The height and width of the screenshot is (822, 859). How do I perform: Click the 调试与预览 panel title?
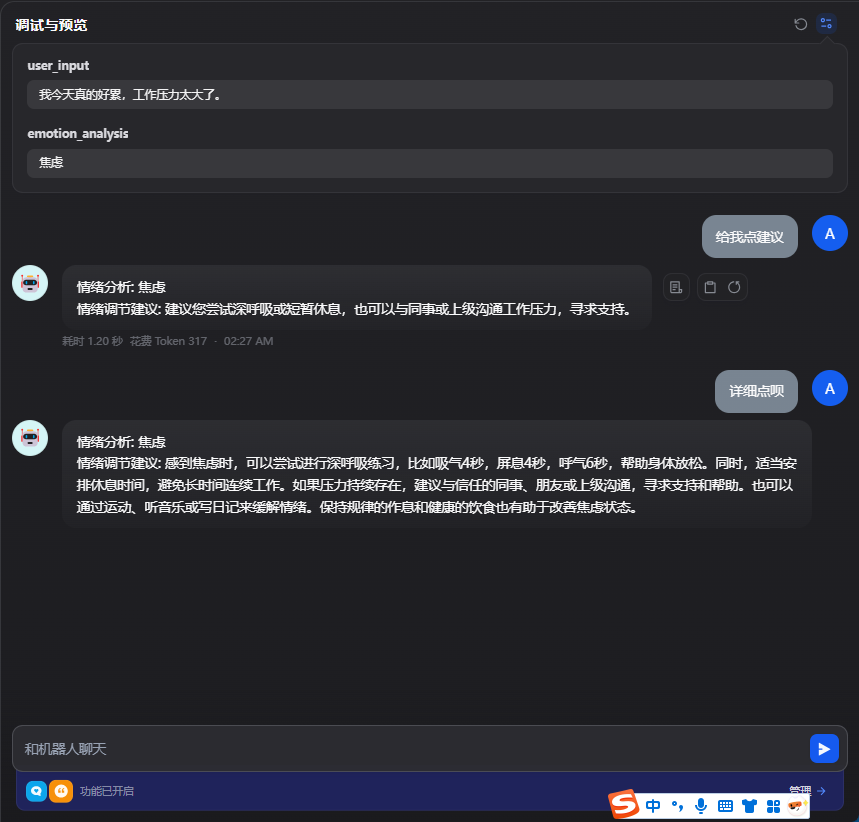51,25
